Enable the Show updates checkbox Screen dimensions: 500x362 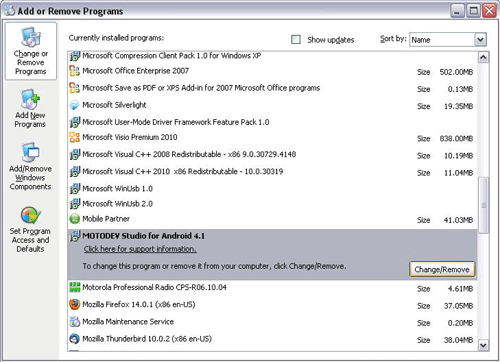296,40
